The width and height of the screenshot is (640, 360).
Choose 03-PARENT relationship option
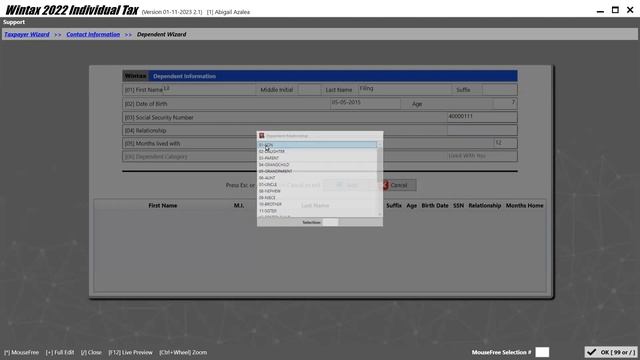pos(317,158)
